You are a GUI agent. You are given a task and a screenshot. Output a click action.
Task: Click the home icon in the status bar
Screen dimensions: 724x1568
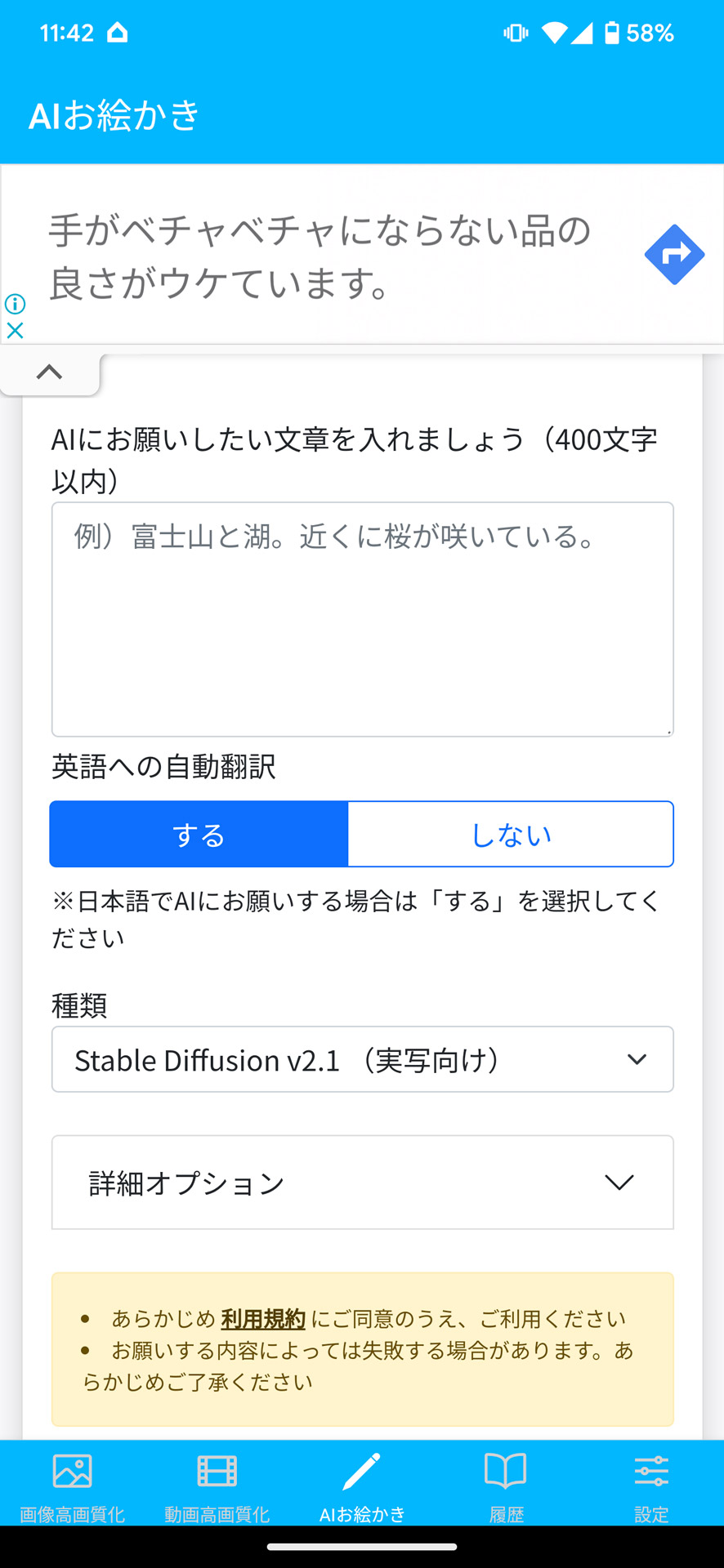click(x=119, y=33)
